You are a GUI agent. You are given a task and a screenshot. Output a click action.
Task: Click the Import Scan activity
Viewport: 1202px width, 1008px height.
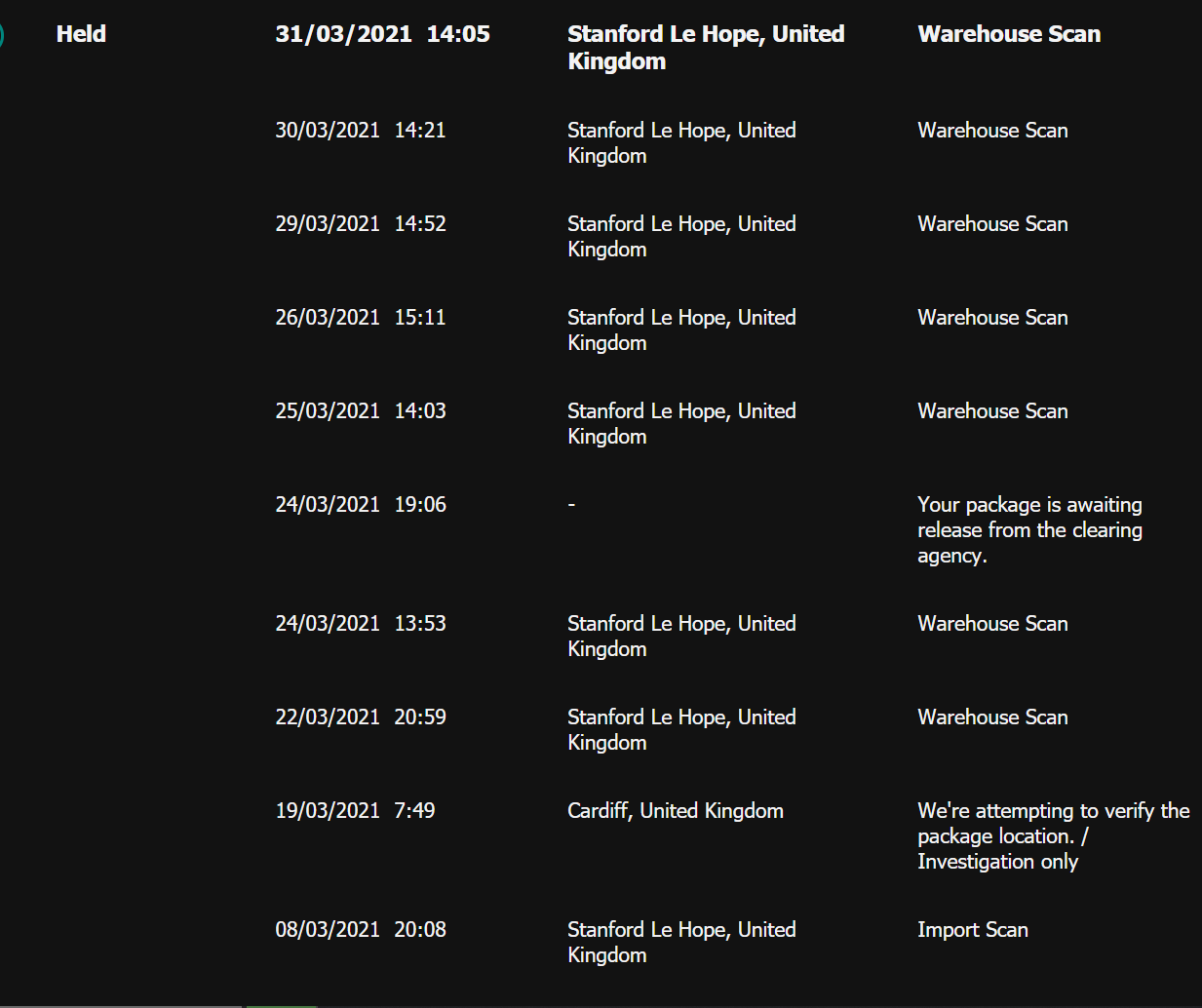click(x=972, y=930)
